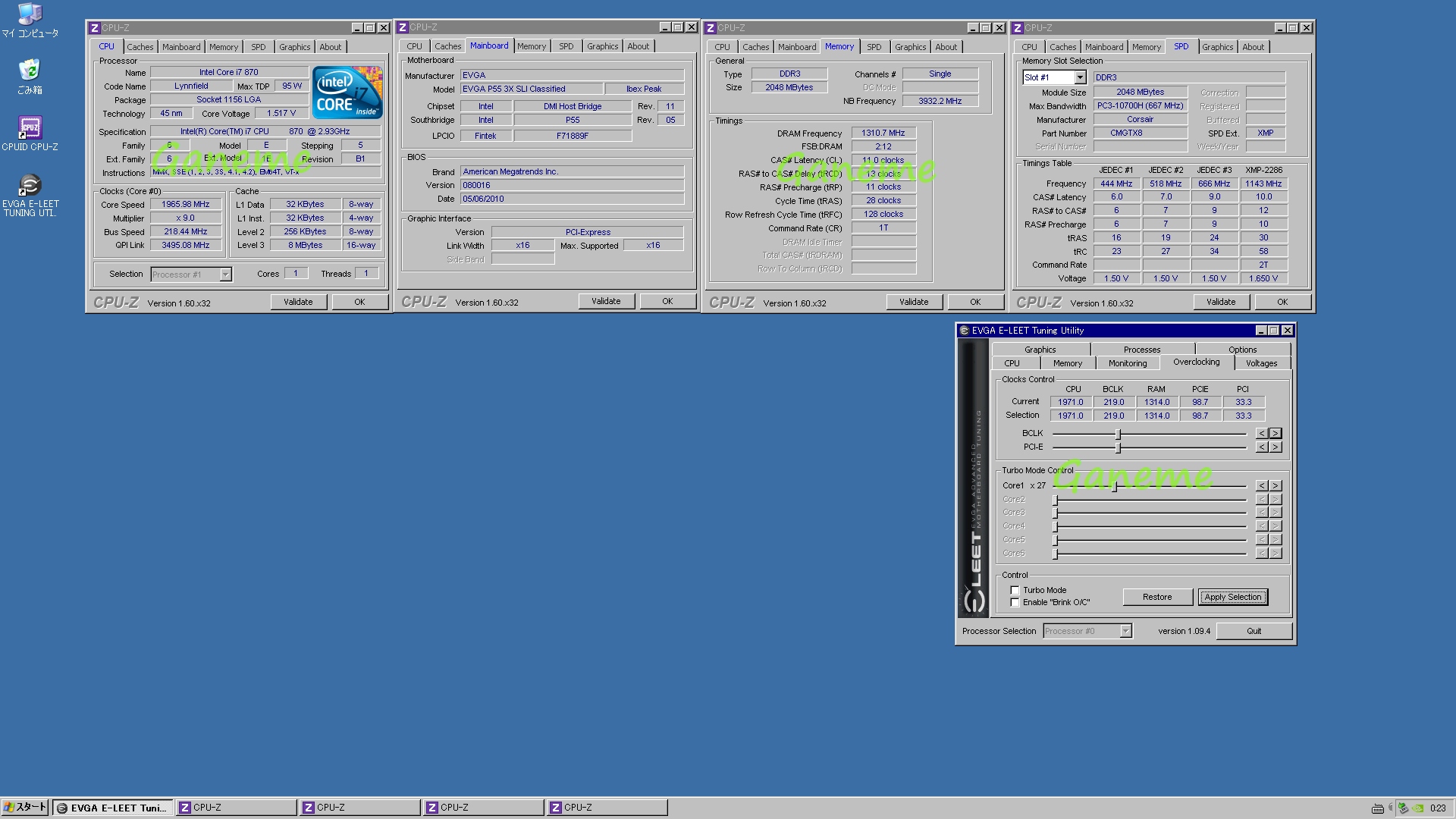This screenshot has width=1456, height=819.
Task: Enable the "Brink O/C" checkbox
Action: point(1015,602)
